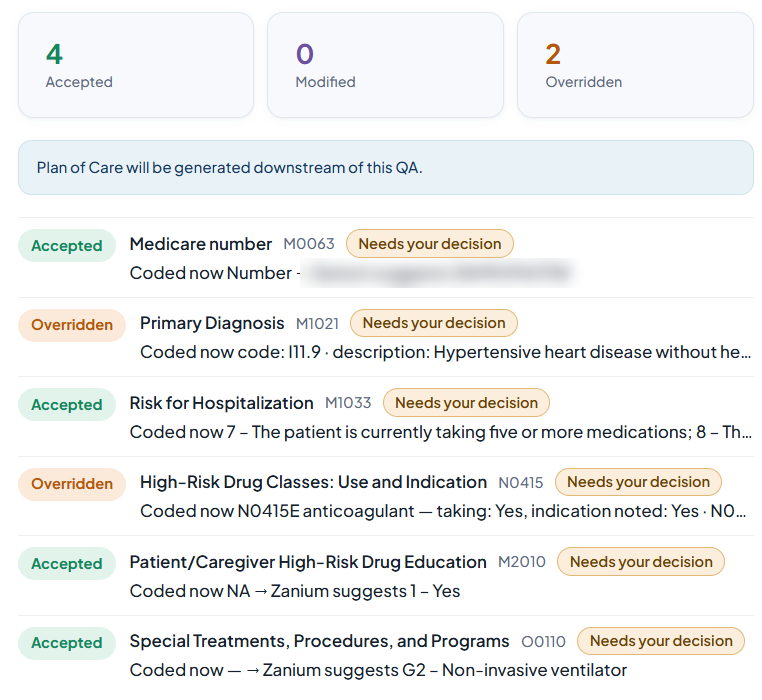Open the Overridden summary card showing 2

tap(635, 65)
